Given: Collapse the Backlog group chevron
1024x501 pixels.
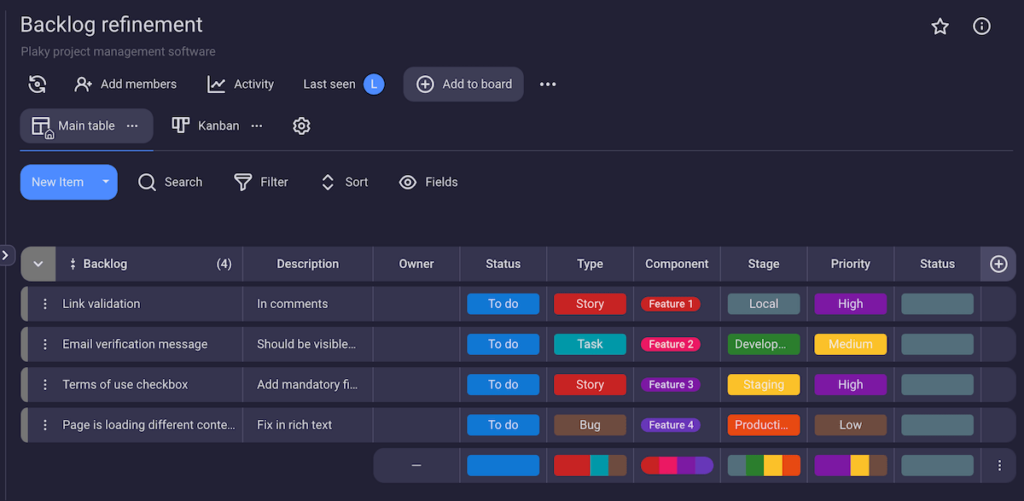Looking at the screenshot, I should [38, 264].
